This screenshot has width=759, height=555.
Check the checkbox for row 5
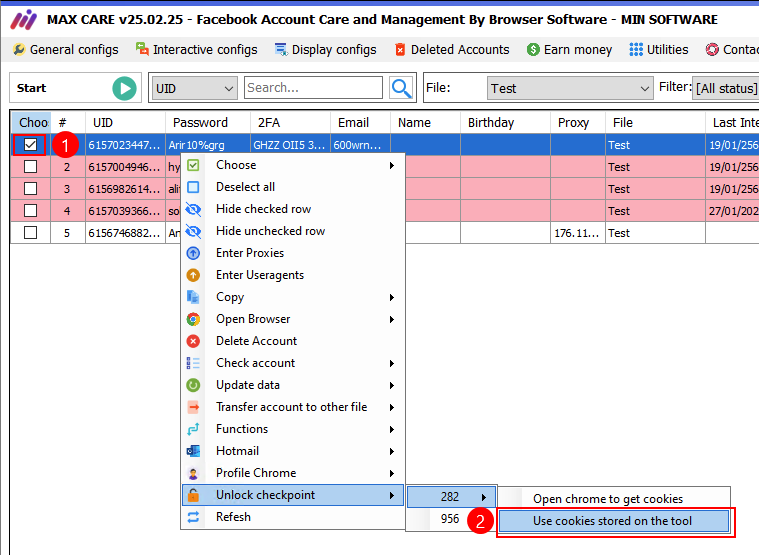pos(30,233)
